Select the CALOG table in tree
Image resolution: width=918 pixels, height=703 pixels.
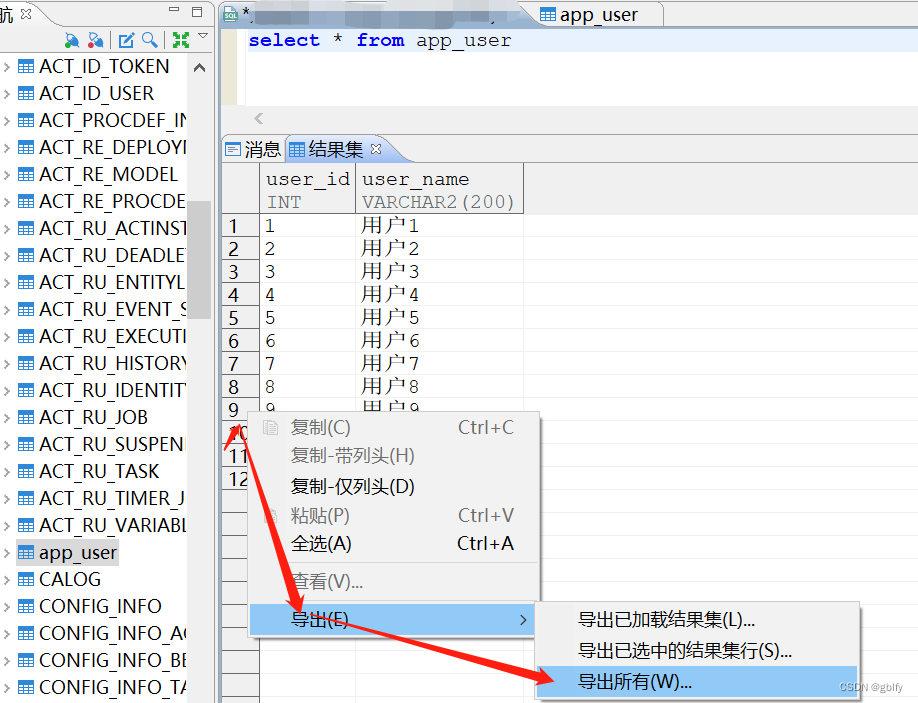pos(70,579)
